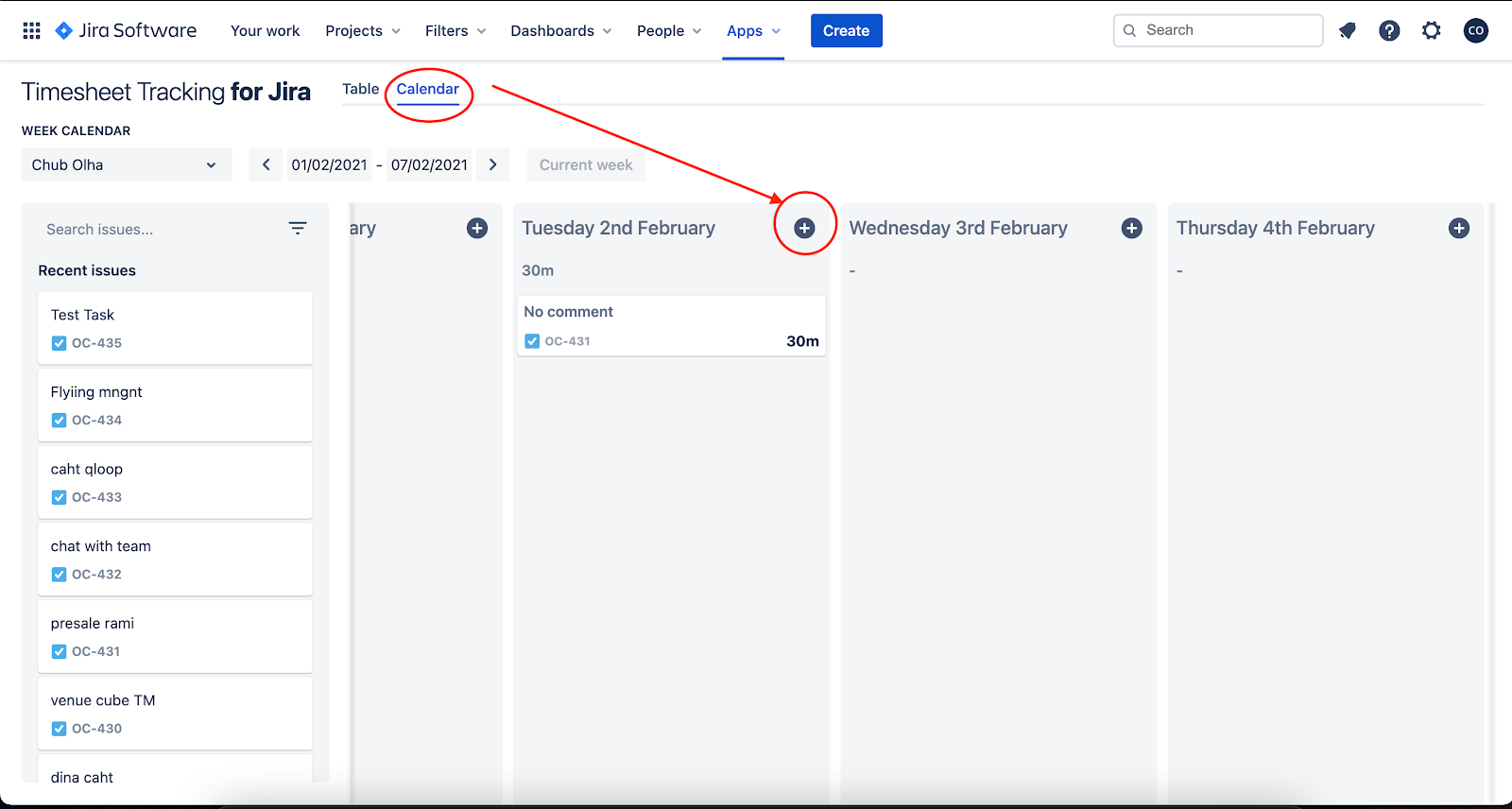Go to the next week arrow
This screenshot has width=1512, height=809.
point(492,164)
